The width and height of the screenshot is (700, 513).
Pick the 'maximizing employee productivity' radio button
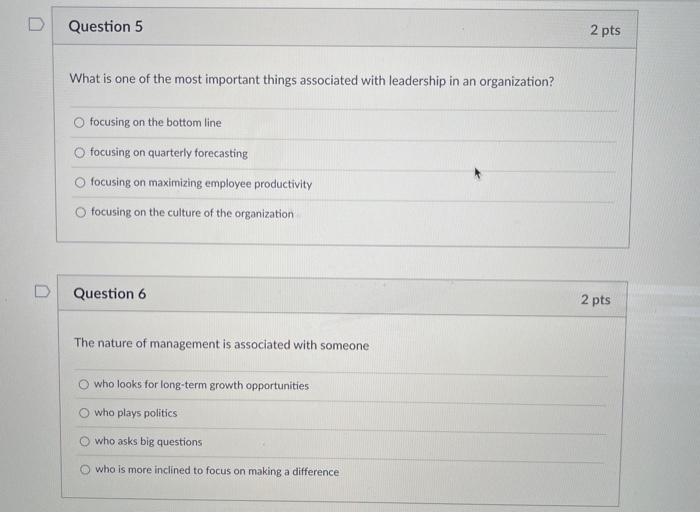pos(80,183)
